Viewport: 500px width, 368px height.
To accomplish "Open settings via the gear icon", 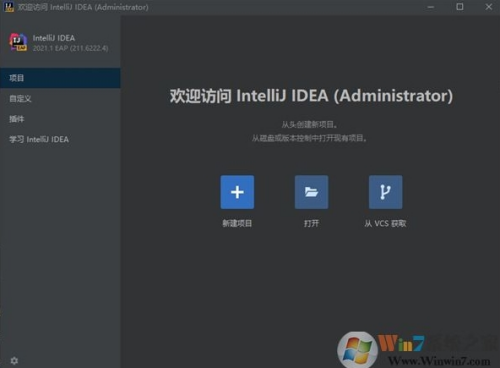I will coord(14,360).
